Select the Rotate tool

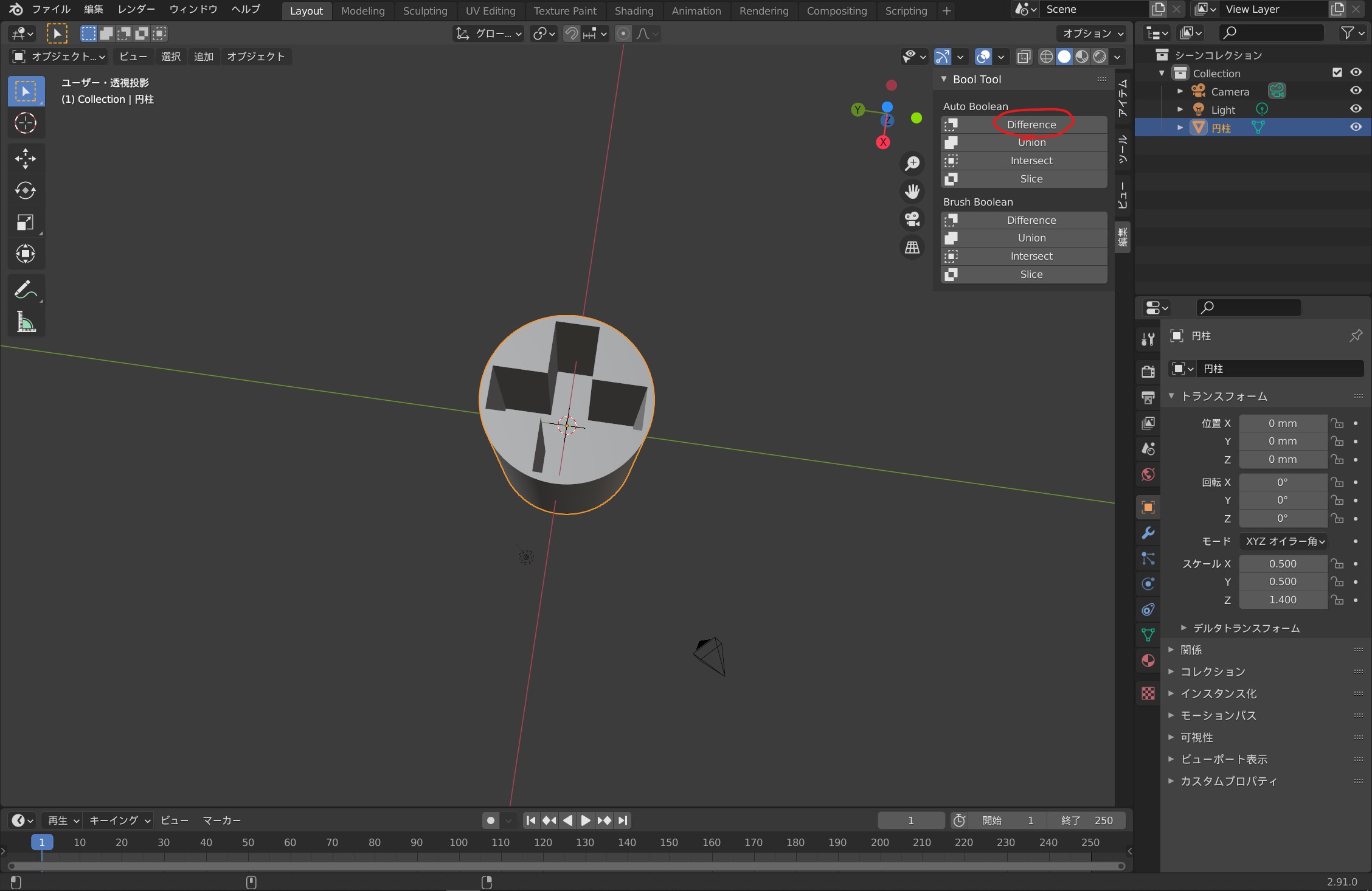pos(26,190)
